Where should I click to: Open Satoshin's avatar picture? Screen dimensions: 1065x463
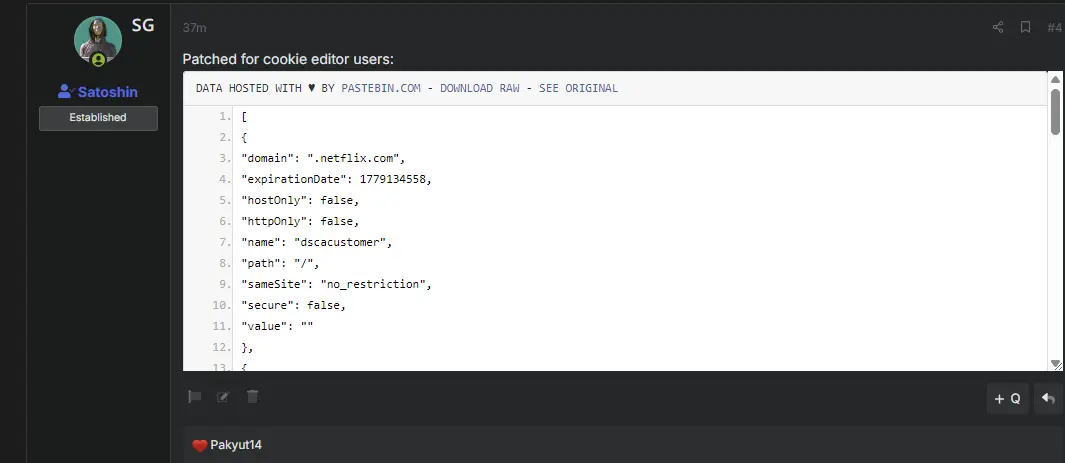coord(98,40)
